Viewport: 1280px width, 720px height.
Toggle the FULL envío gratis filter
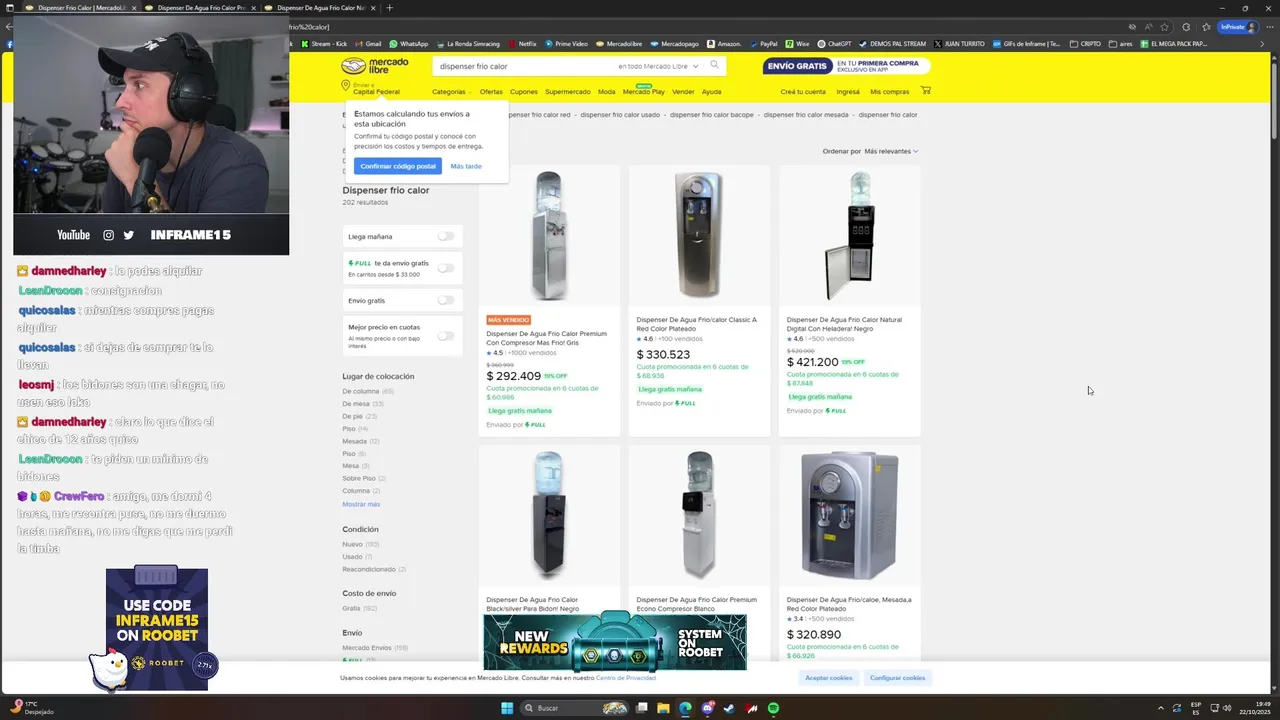coord(446,268)
